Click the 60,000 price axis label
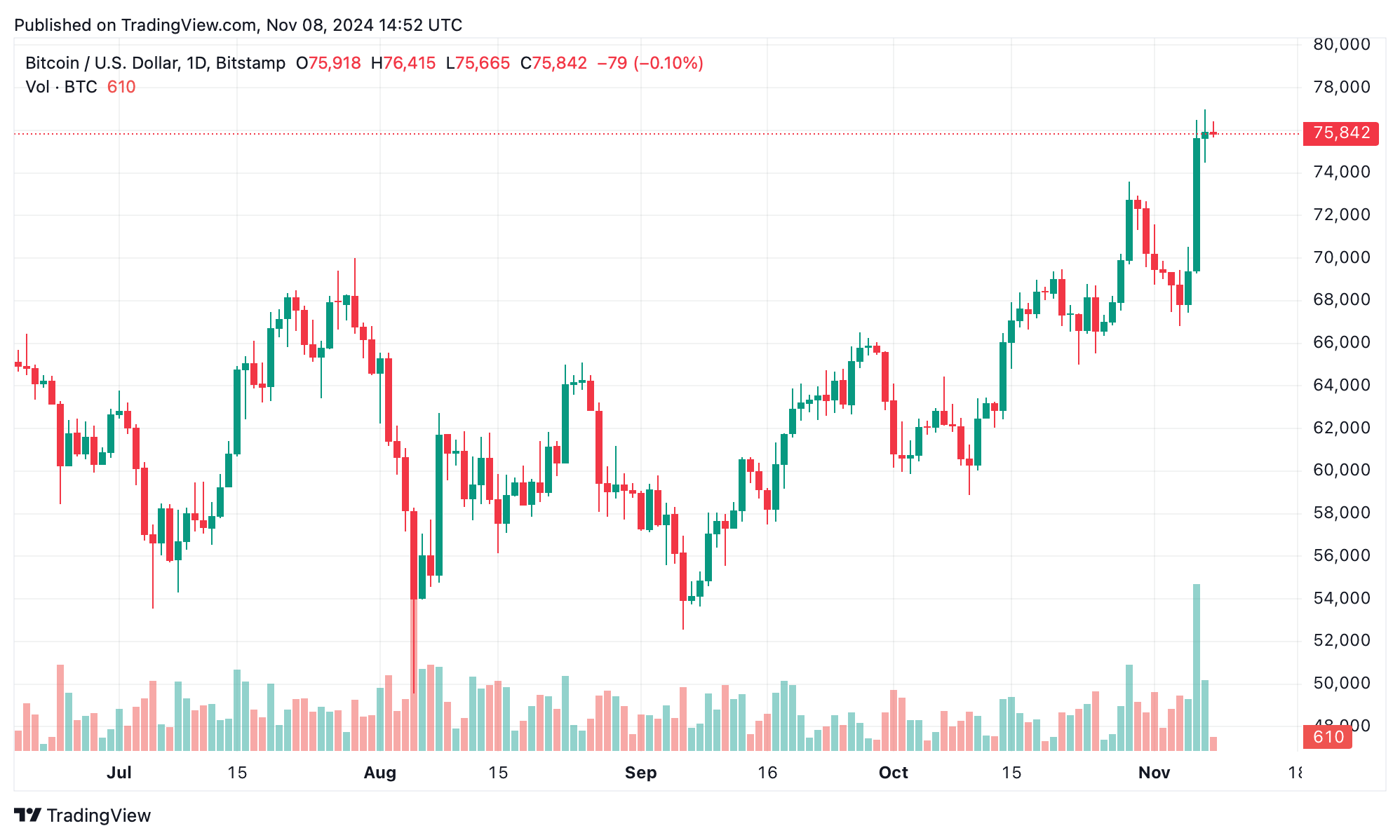Image resolution: width=1400 pixels, height=840 pixels. [x=1342, y=470]
